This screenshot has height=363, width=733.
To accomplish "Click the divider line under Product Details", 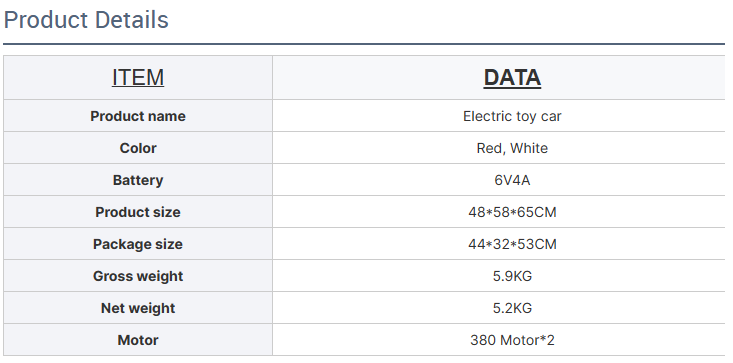I will (364, 44).
